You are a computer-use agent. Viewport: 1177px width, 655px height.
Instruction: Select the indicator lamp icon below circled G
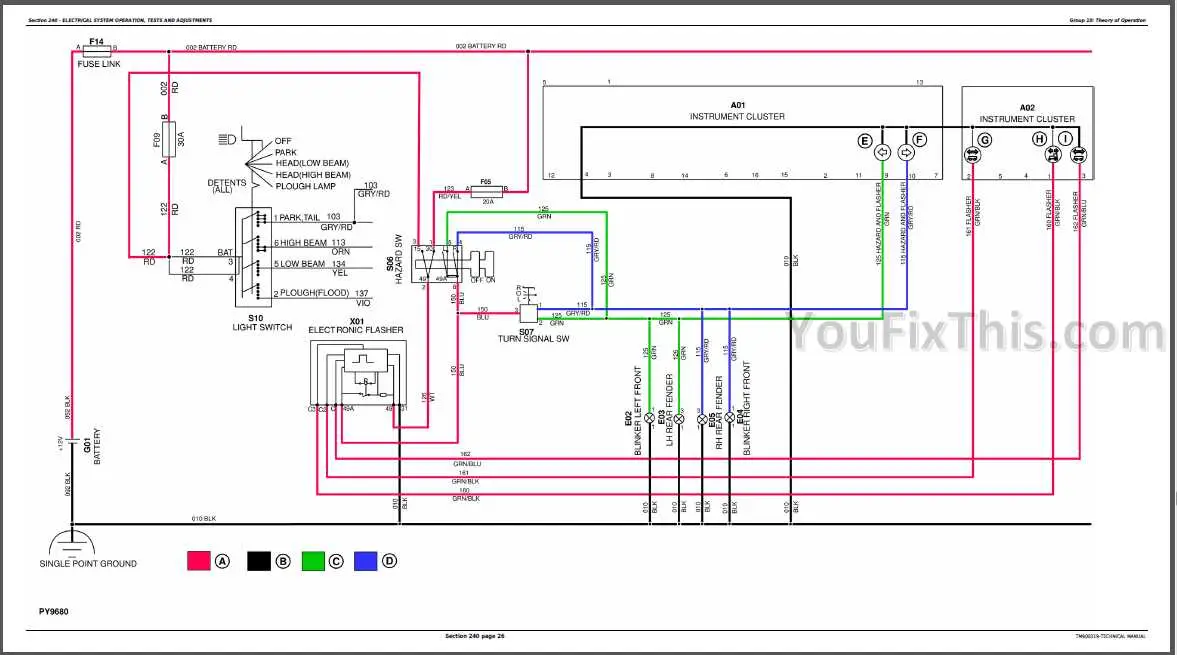coord(972,155)
